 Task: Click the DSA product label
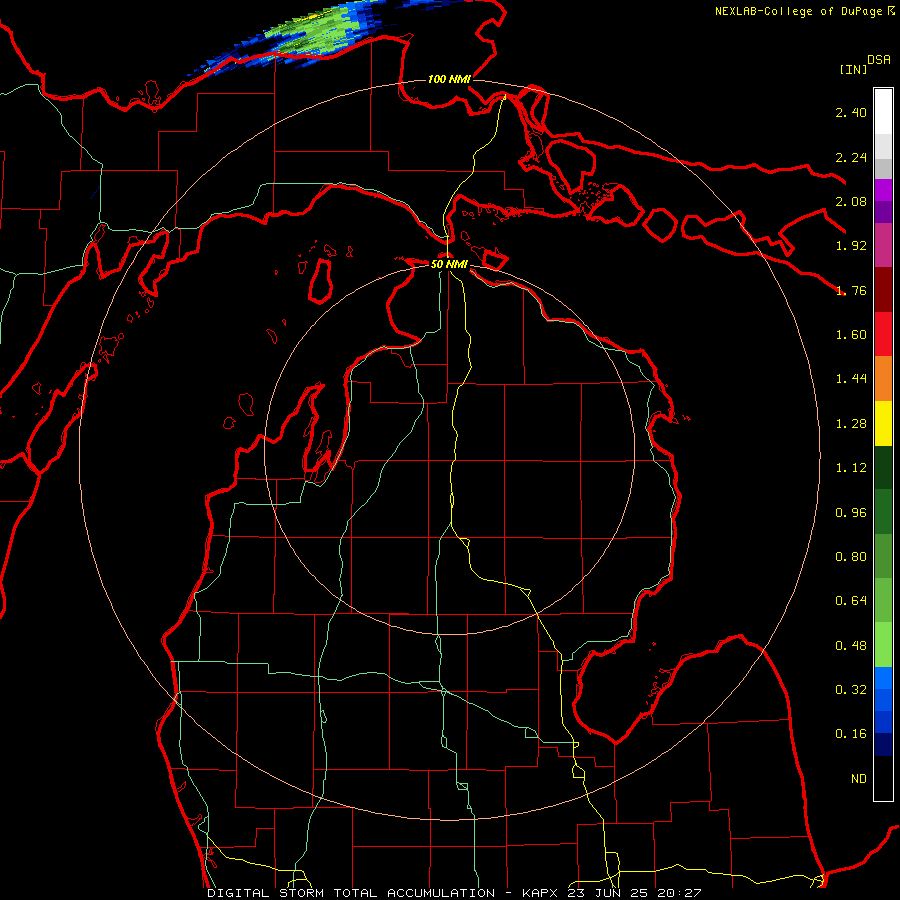coord(879,60)
